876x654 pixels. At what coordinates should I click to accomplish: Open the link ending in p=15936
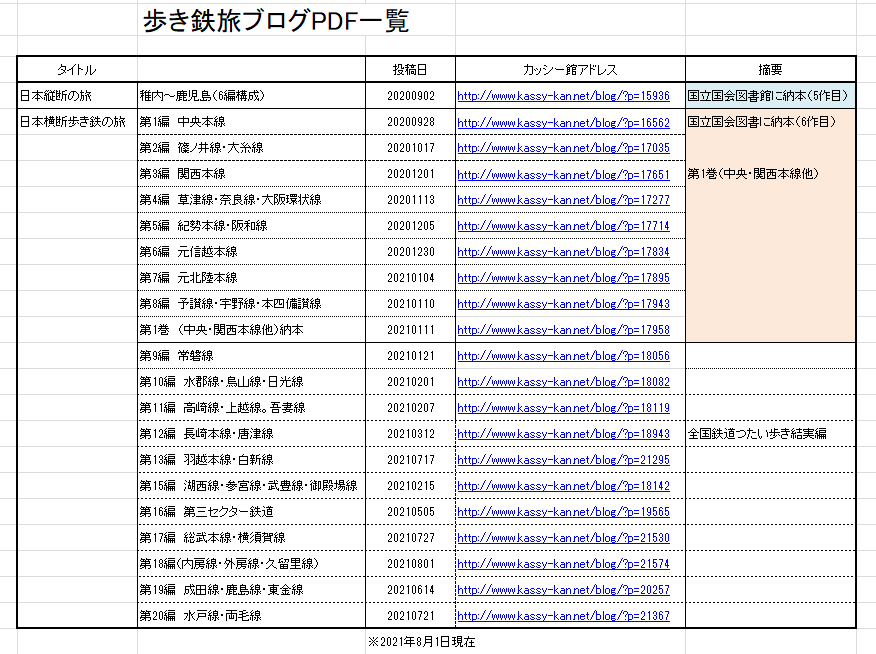point(563,96)
